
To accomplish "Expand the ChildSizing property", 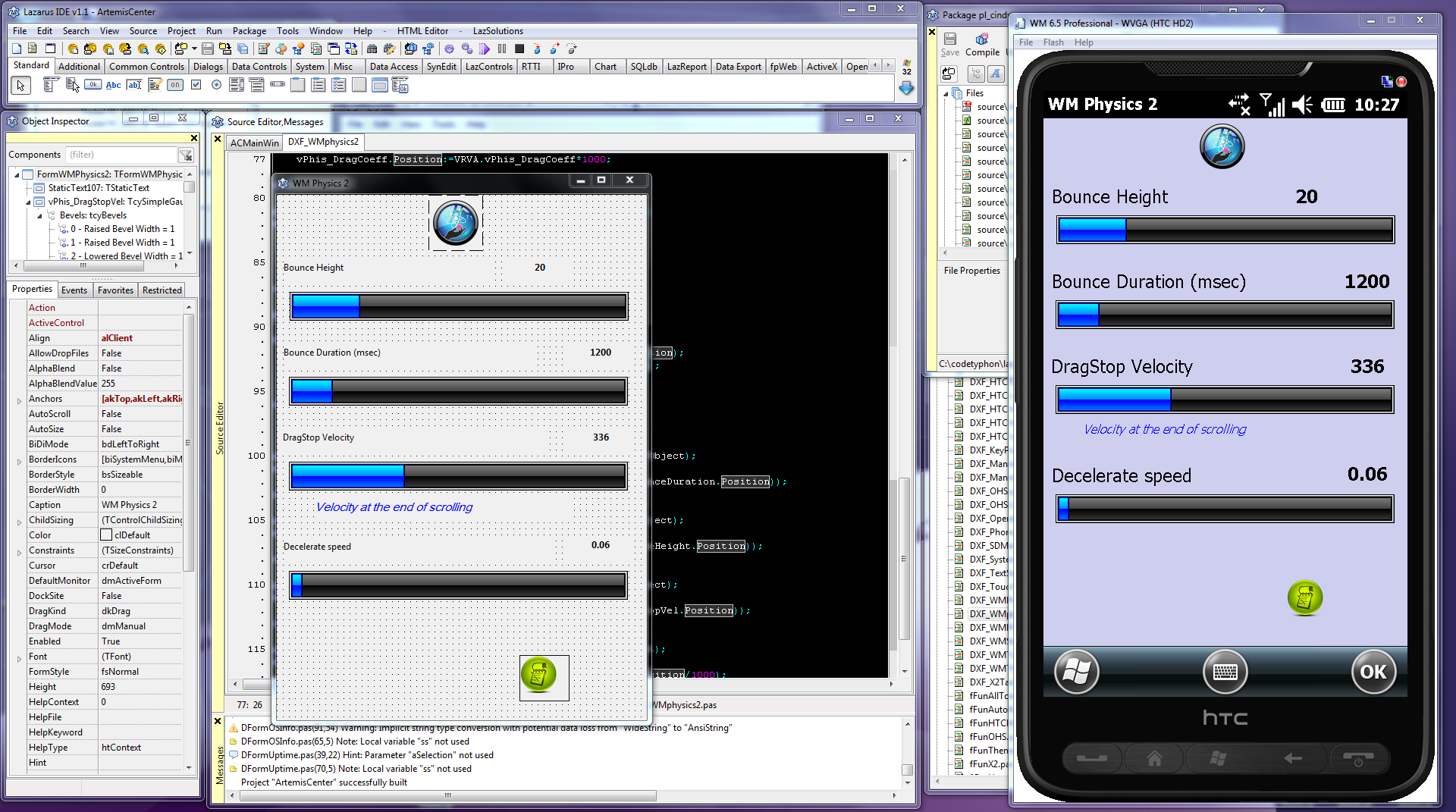I will pyautogui.click(x=19, y=521).
